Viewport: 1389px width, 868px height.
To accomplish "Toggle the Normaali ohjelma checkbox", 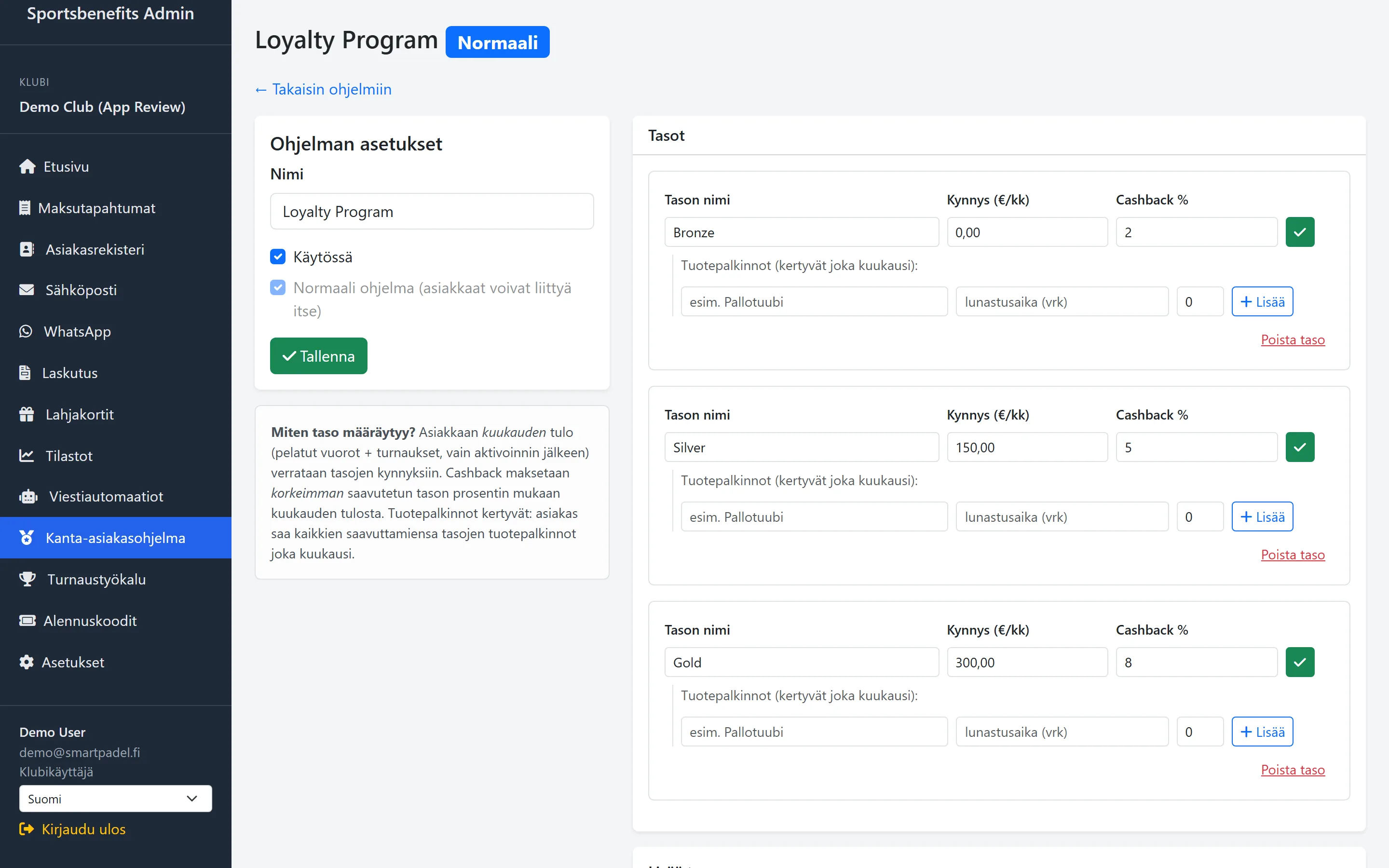I will tap(278, 287).
